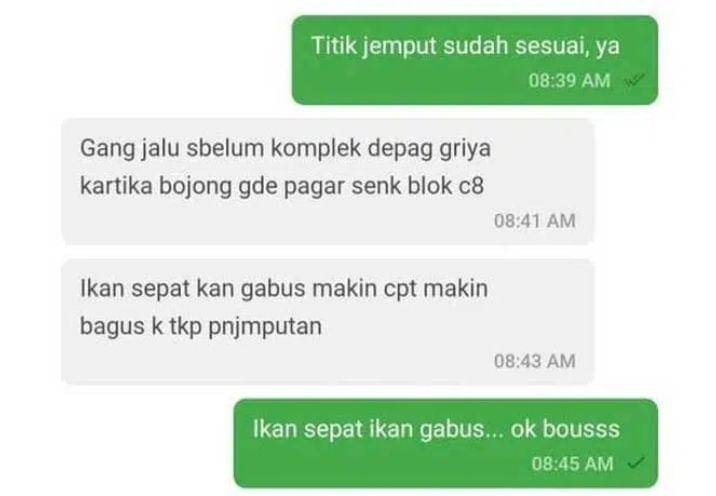Click the delivered checkmark beside 08:45 AM
This screenshot has width=716, height=496.
tap(636, 464)
